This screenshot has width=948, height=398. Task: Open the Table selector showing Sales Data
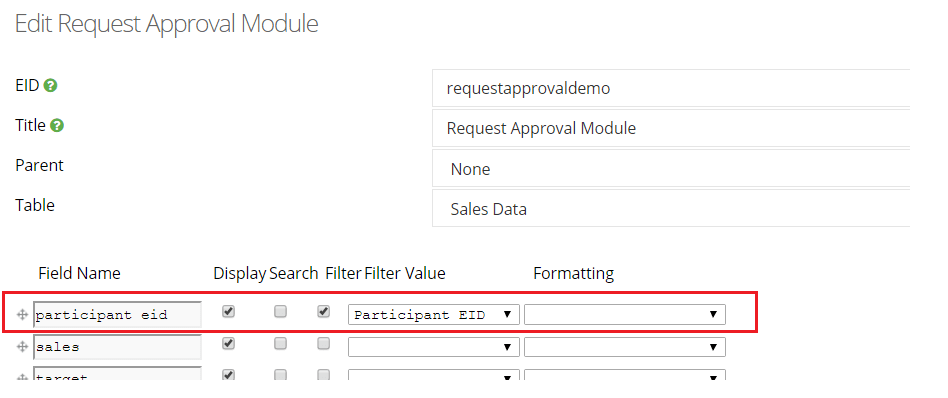671,209
